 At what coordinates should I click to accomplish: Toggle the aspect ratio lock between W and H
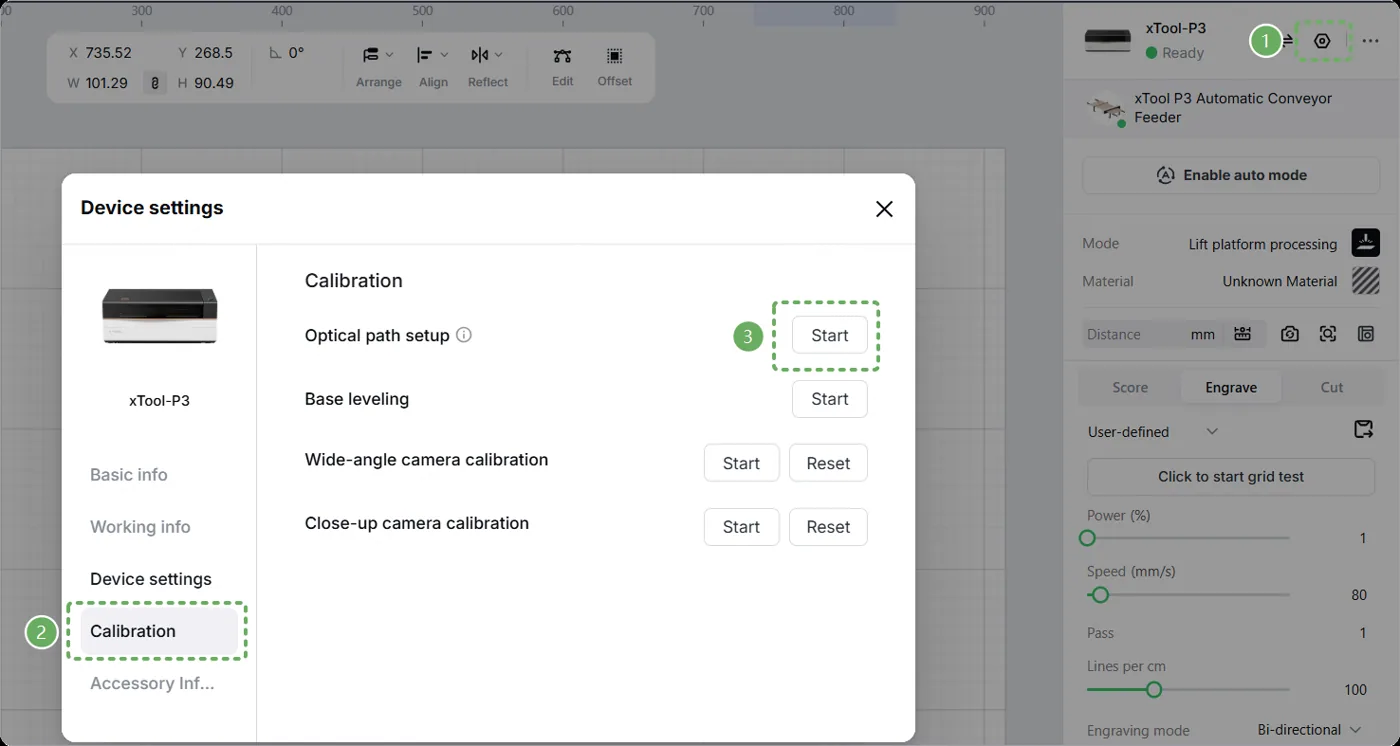click(x=154, y=83)
